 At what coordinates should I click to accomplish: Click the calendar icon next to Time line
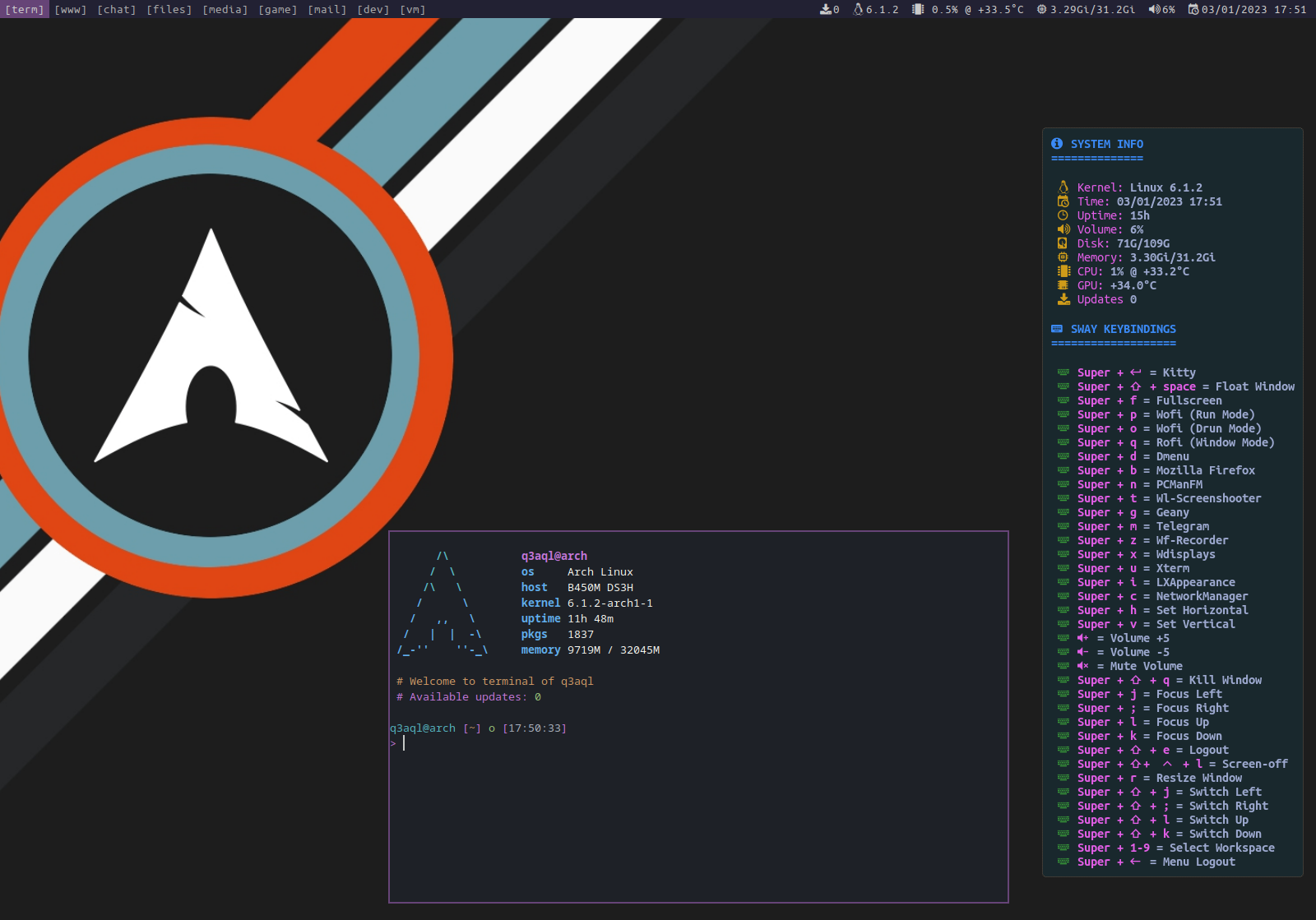tap(1063, 201)
